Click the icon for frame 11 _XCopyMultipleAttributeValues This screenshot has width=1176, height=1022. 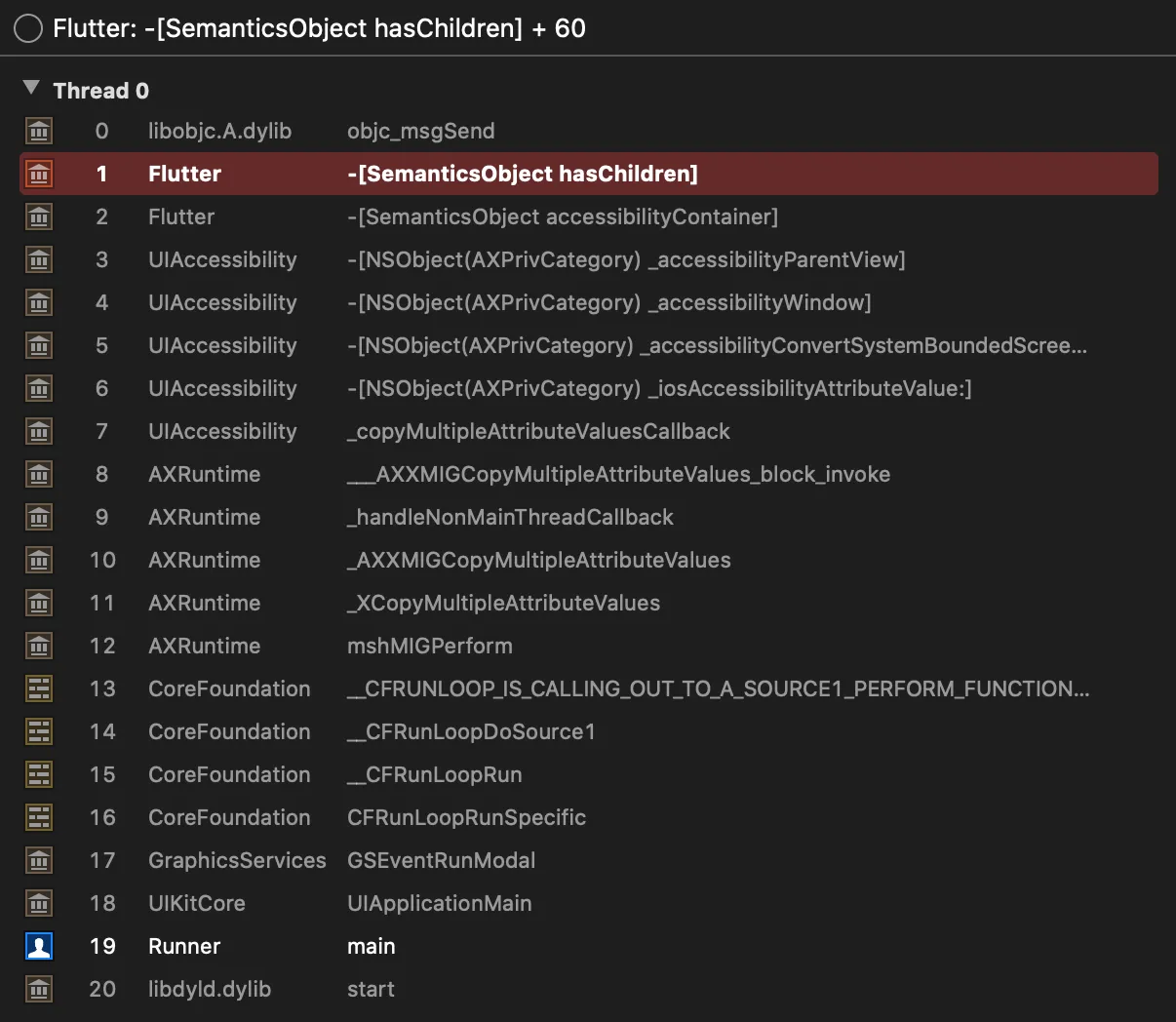tap(39, 603)
